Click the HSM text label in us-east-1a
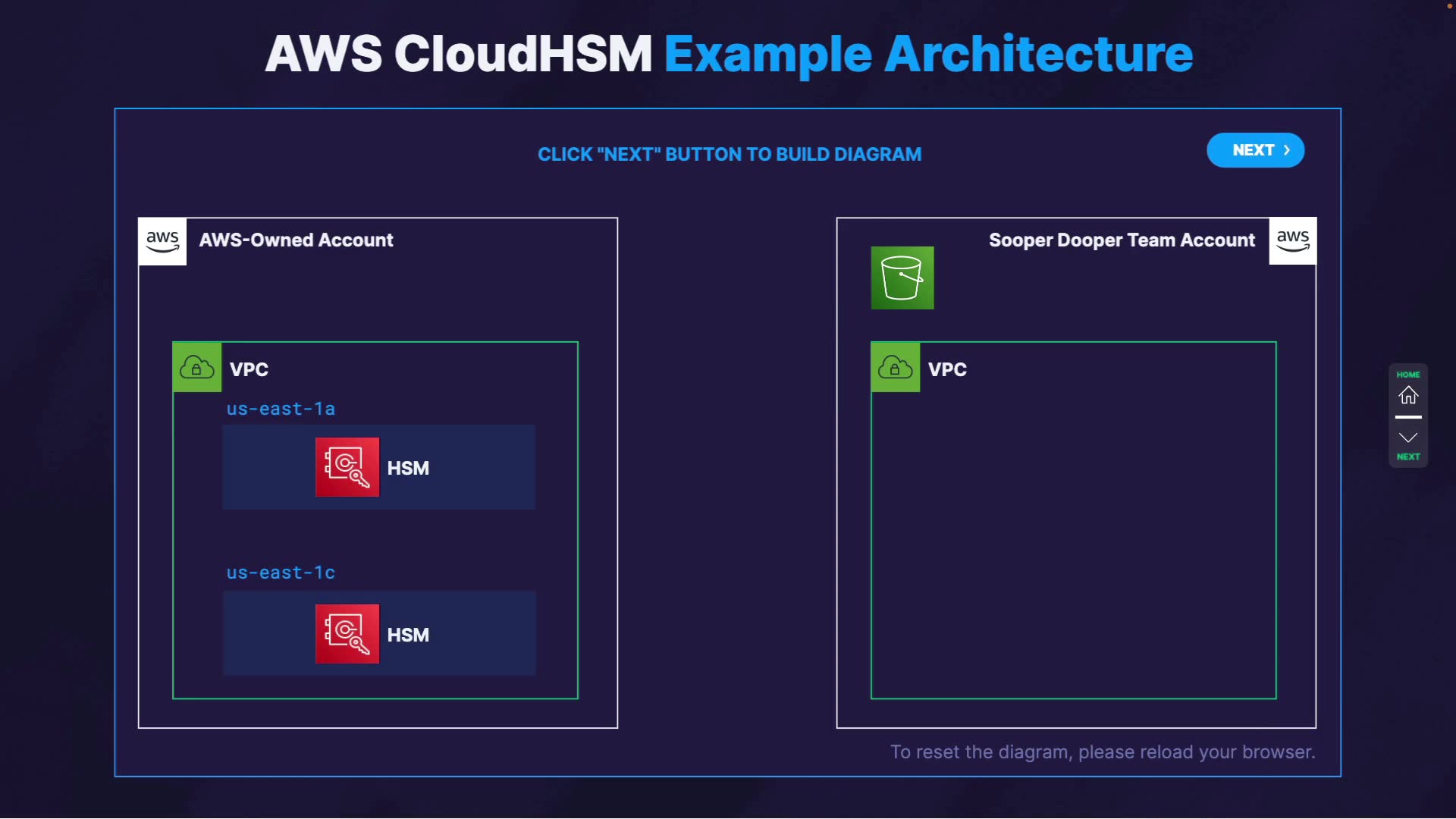The image size is (1456, 819). click(408, 468)
